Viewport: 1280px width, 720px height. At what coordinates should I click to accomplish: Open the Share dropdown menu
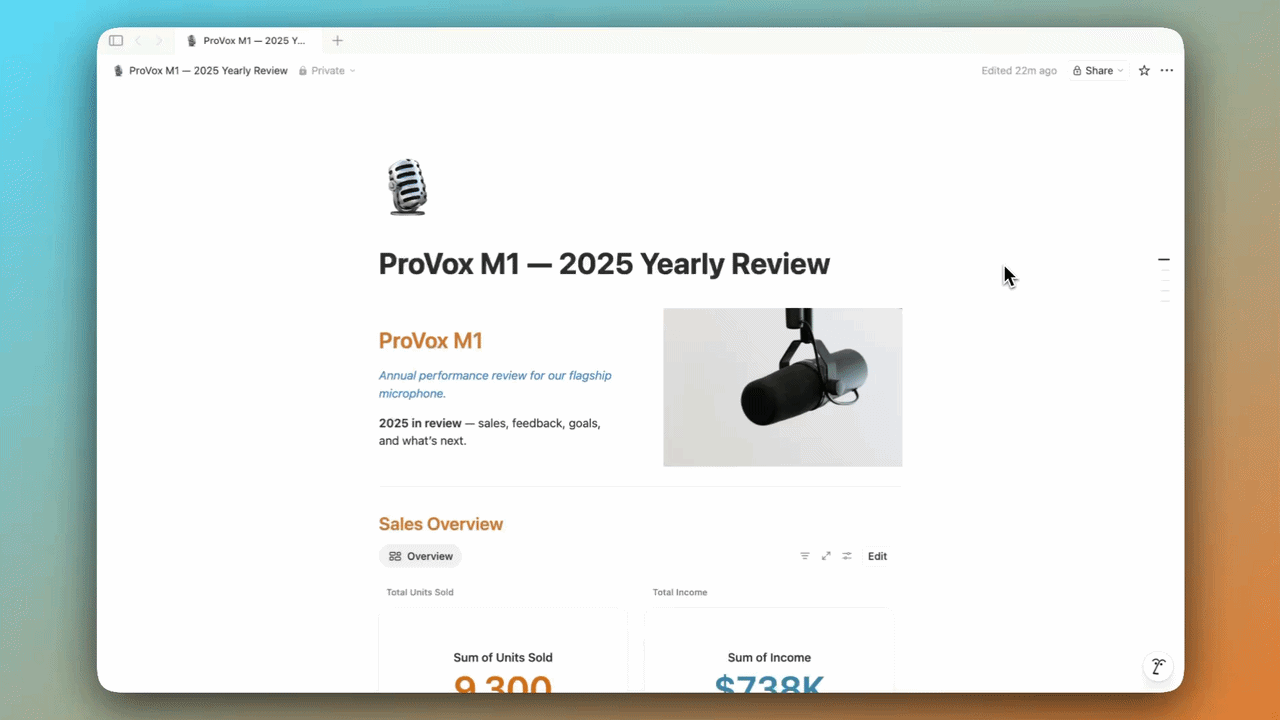point(1098,71)
